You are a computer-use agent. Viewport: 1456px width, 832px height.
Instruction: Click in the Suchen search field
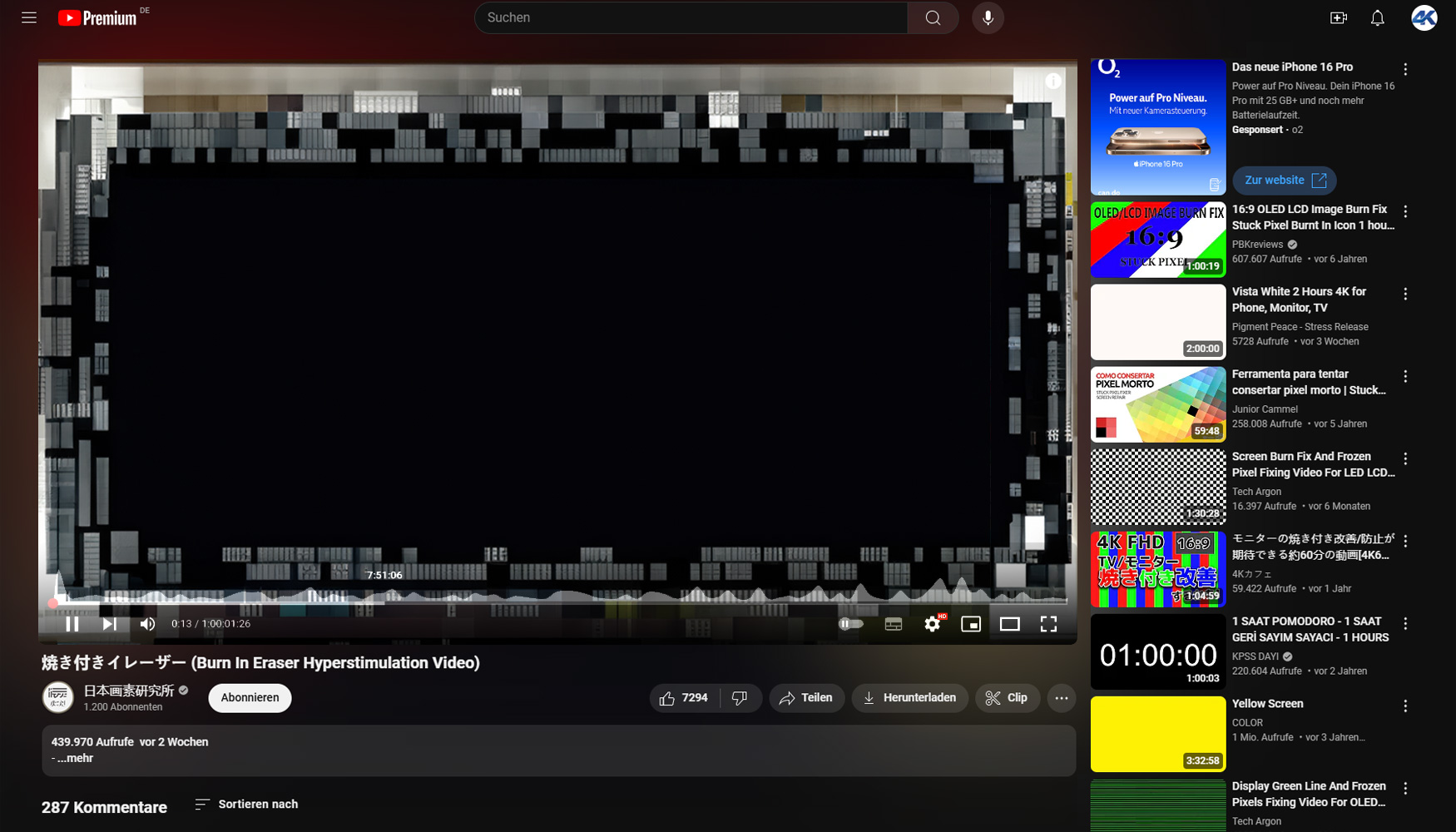coord(691,17)
